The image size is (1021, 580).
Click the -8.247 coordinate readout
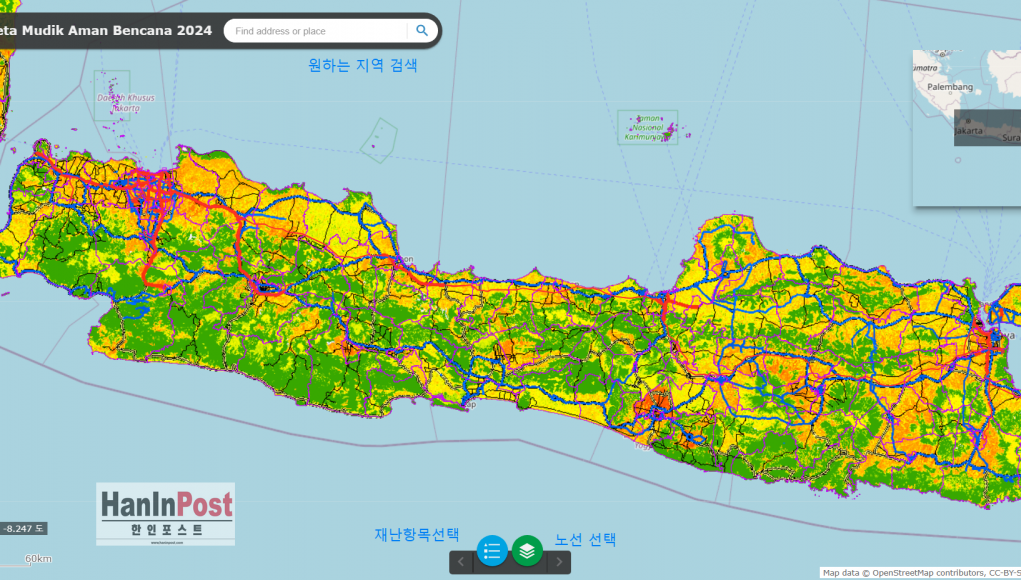click(x=22, y=528)
